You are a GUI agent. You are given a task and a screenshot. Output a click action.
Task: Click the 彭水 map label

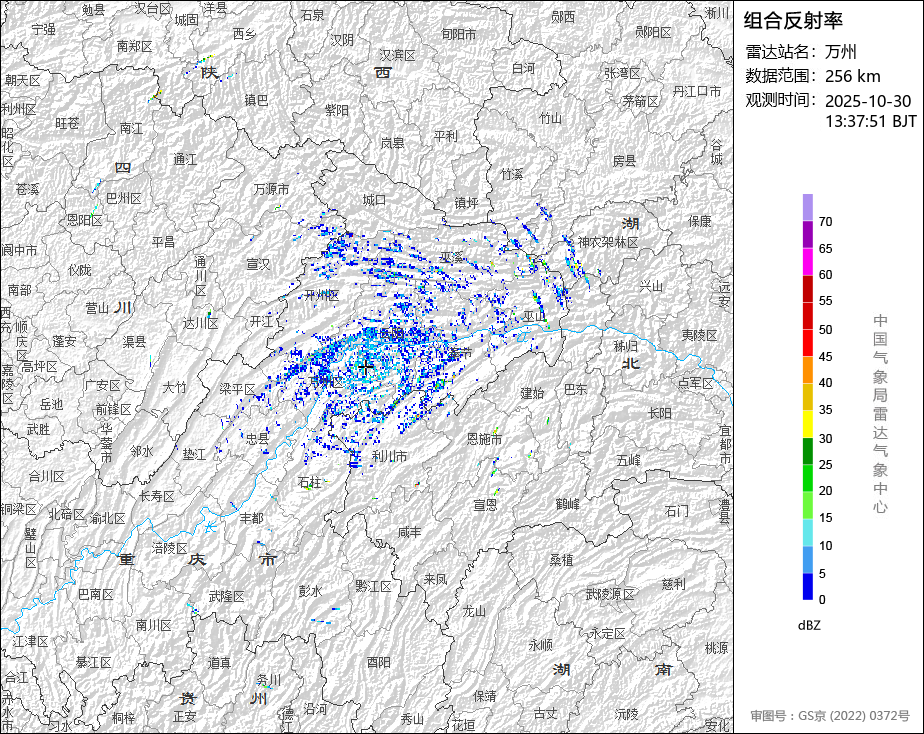click(311, 591)
